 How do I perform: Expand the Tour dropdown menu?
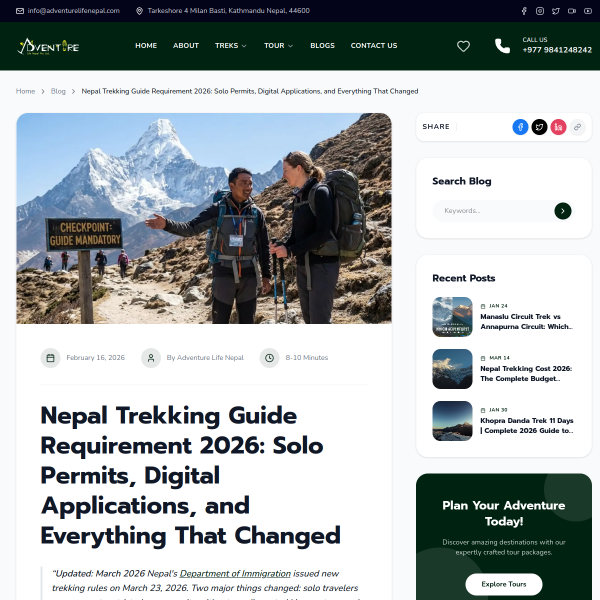click(x=279, y=46)
